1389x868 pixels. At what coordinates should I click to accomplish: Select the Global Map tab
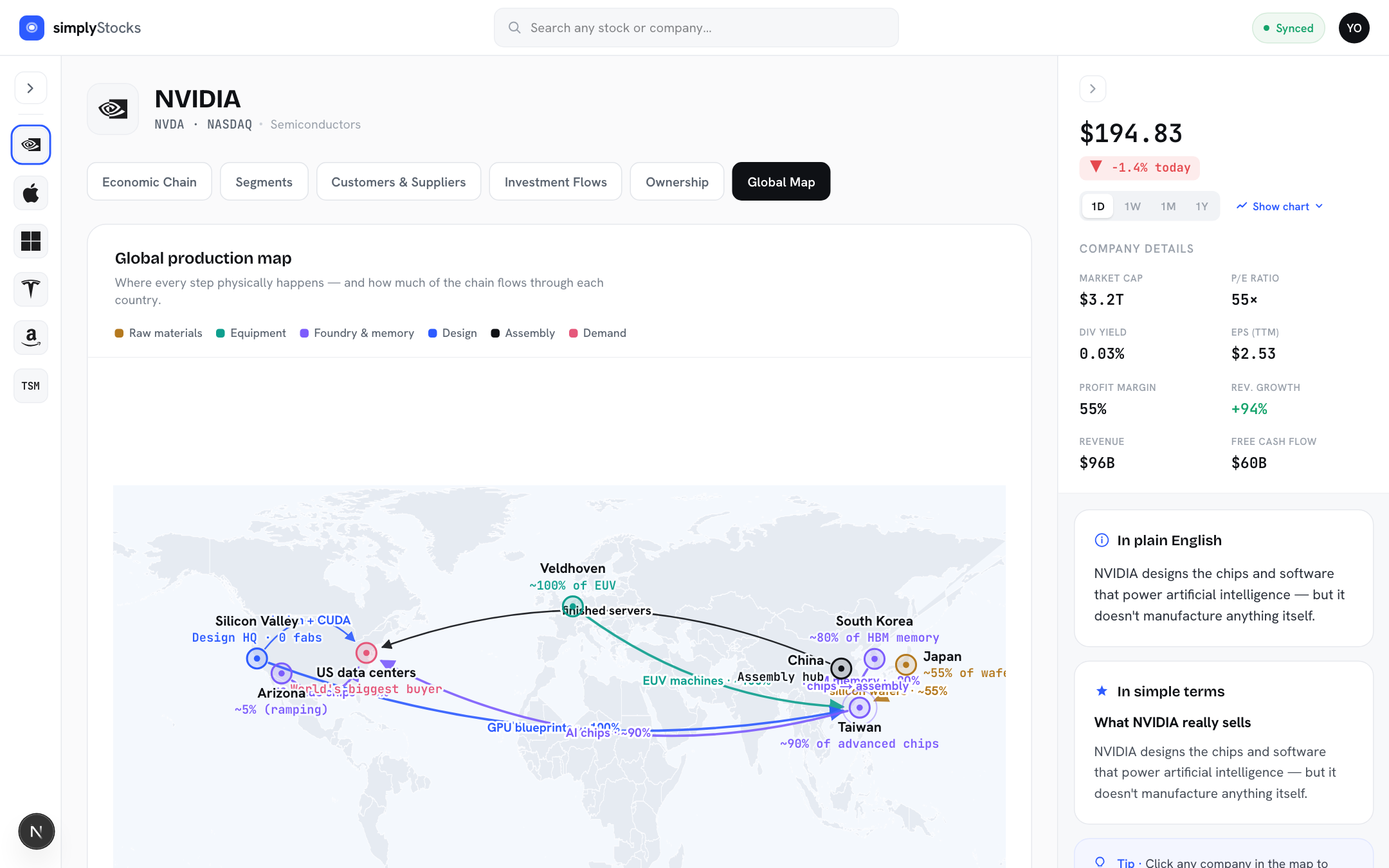pyautogui.click(x=781, y=182)
